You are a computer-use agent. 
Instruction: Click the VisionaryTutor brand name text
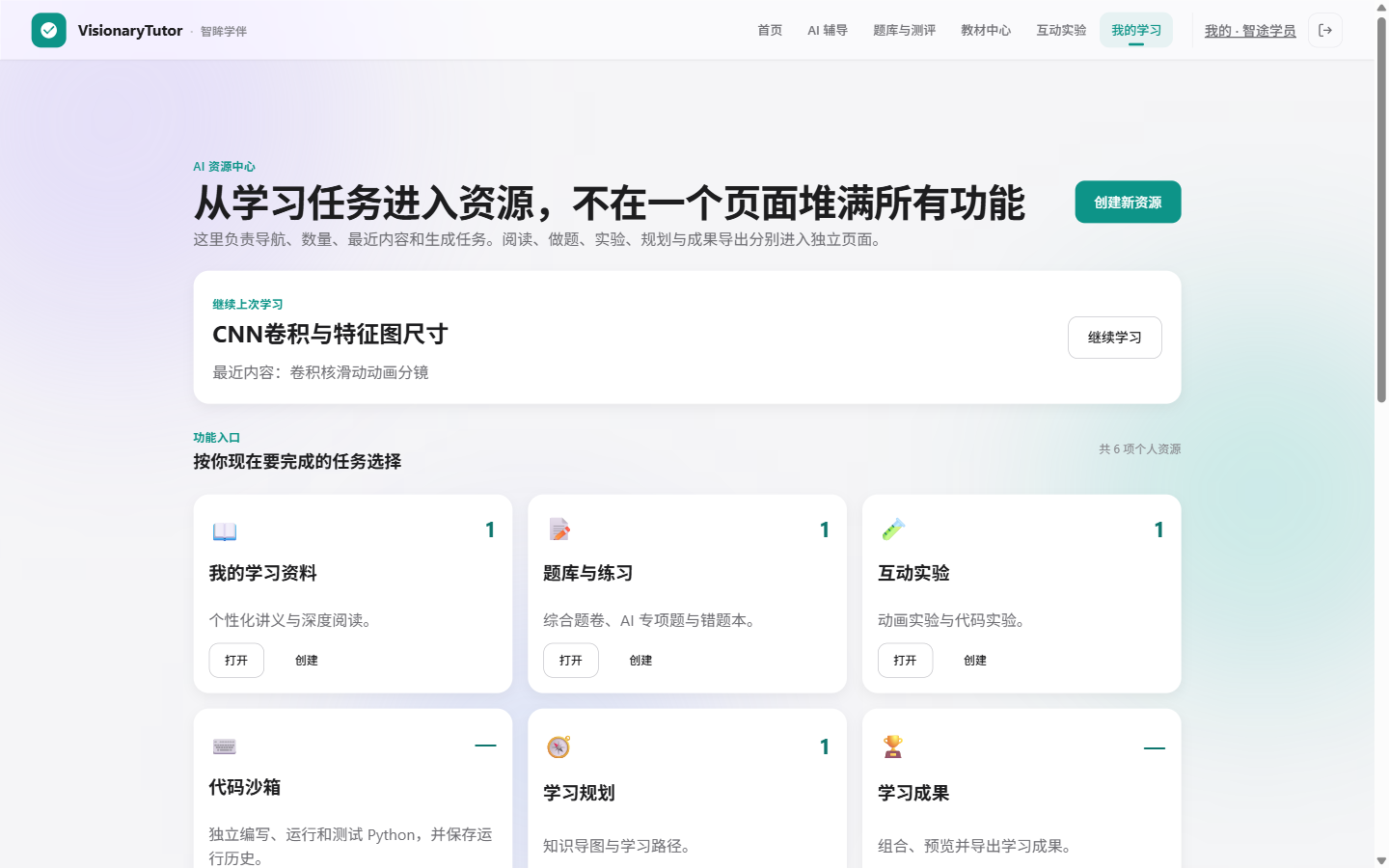click(130, 31)
